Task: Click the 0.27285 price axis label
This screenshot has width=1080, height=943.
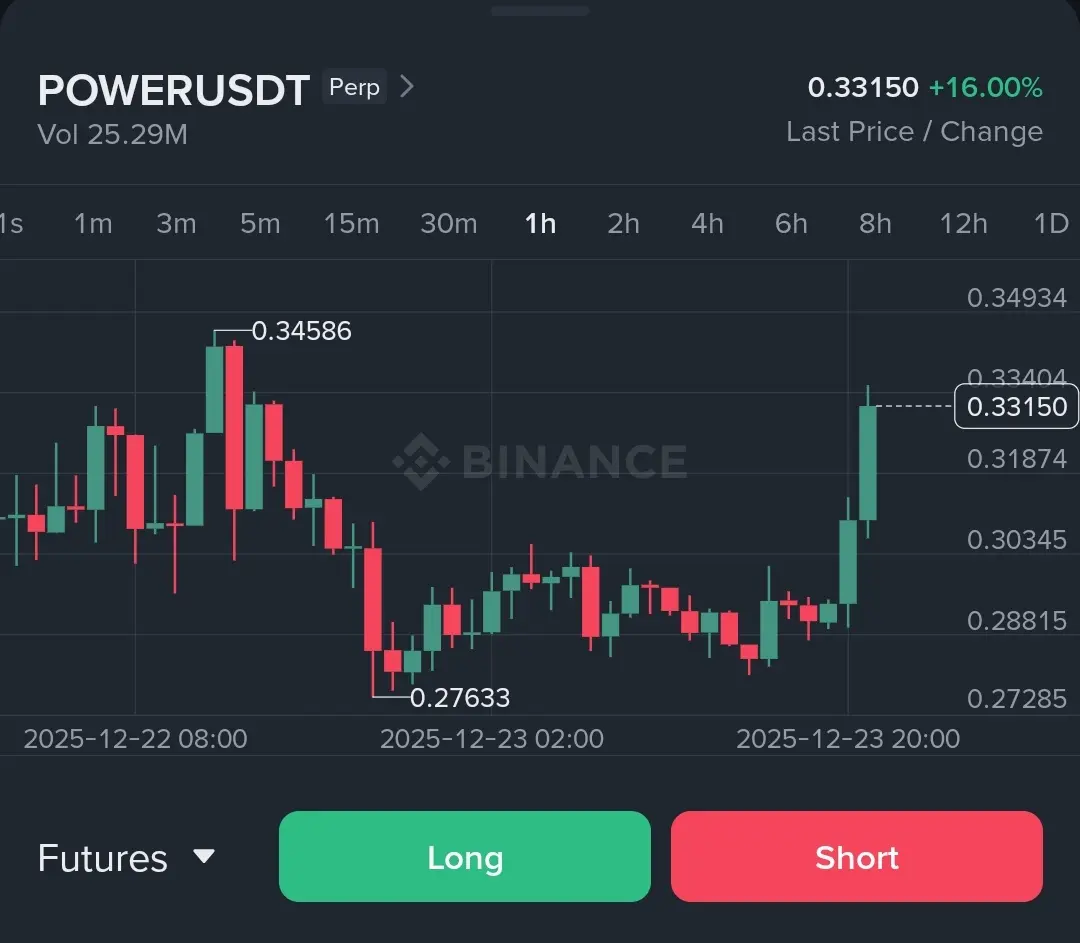Action: click(1017, 699)
